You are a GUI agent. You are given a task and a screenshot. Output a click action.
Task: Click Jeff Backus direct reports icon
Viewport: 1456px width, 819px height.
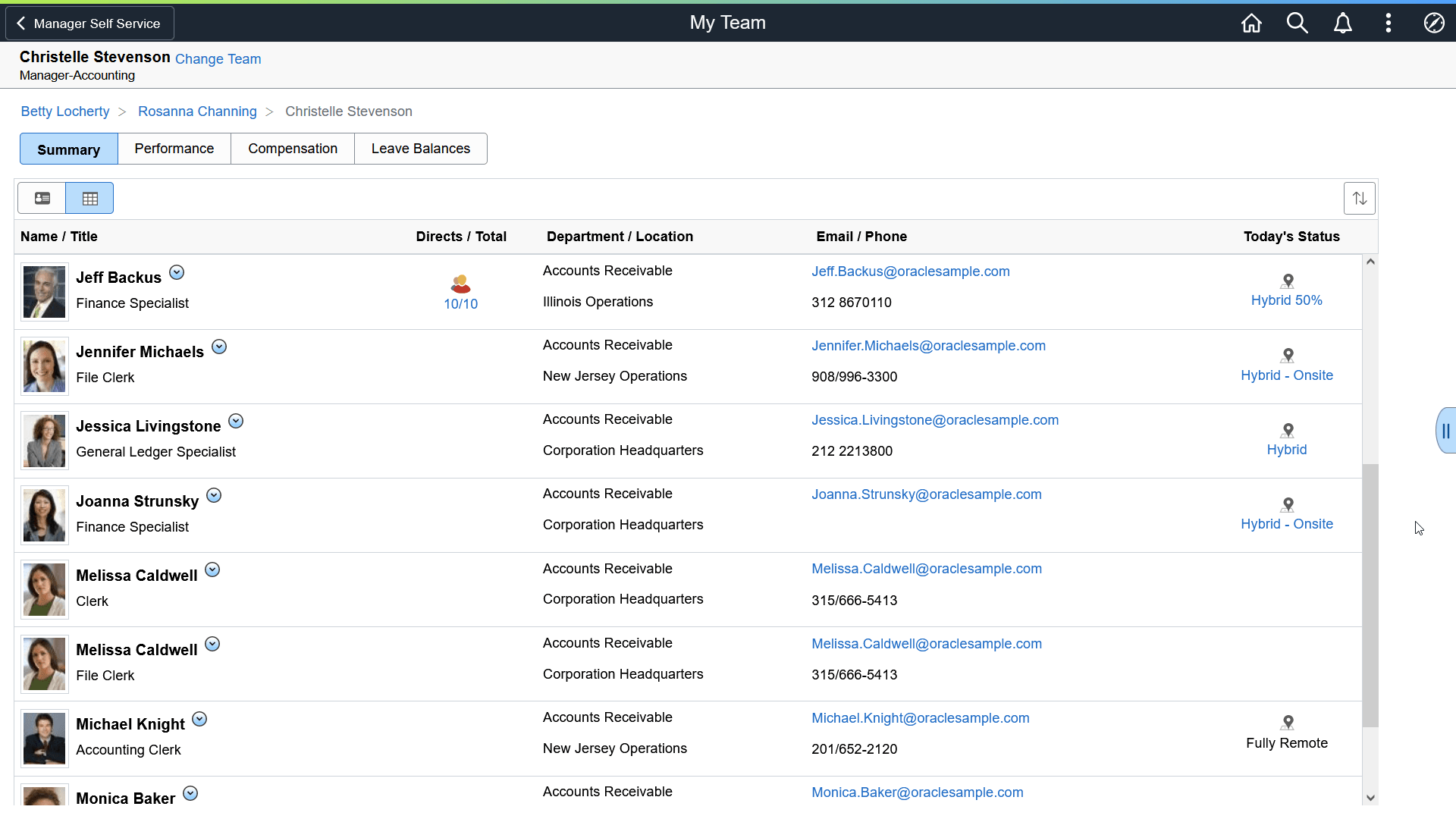460,284
